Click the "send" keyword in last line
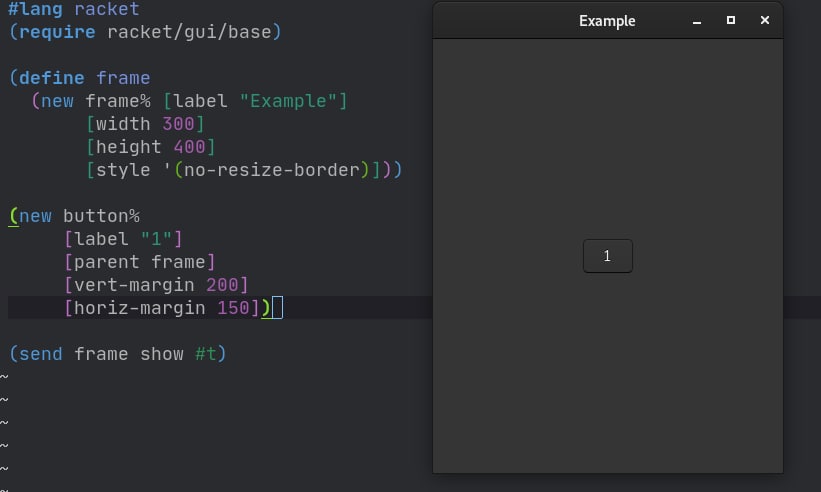The width and height of the screenshot is (821, 492). 41,354
